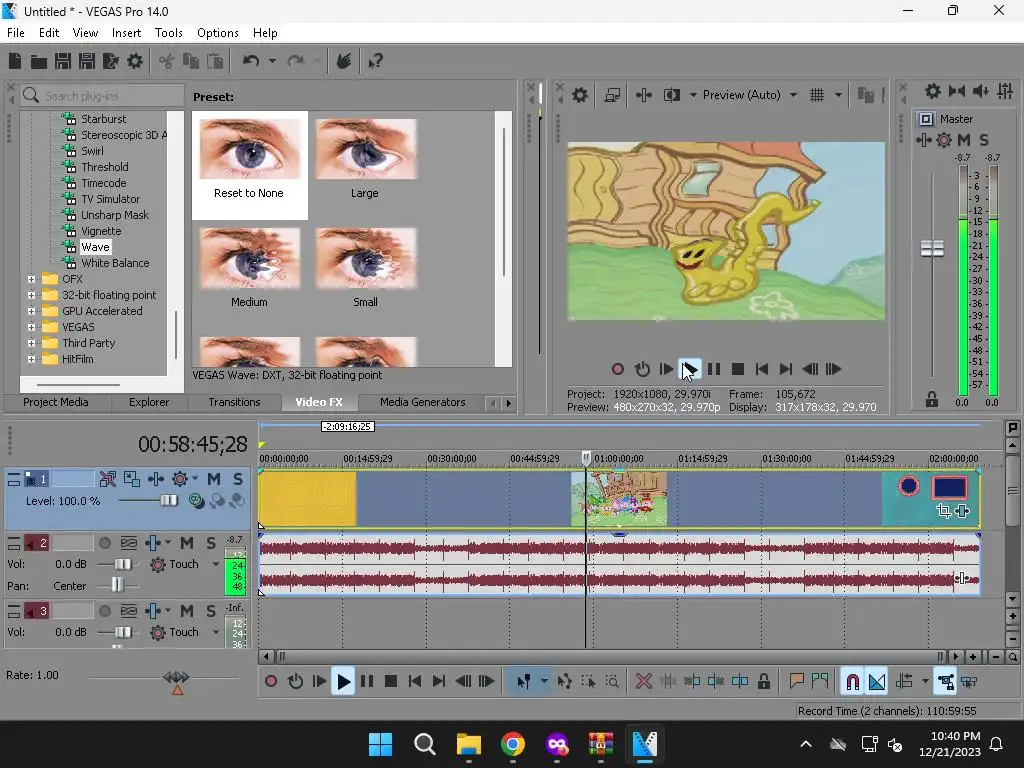The image size is (1024, 768).
Task: Select the Selection edit tool icon
Action: pos(588,681)
